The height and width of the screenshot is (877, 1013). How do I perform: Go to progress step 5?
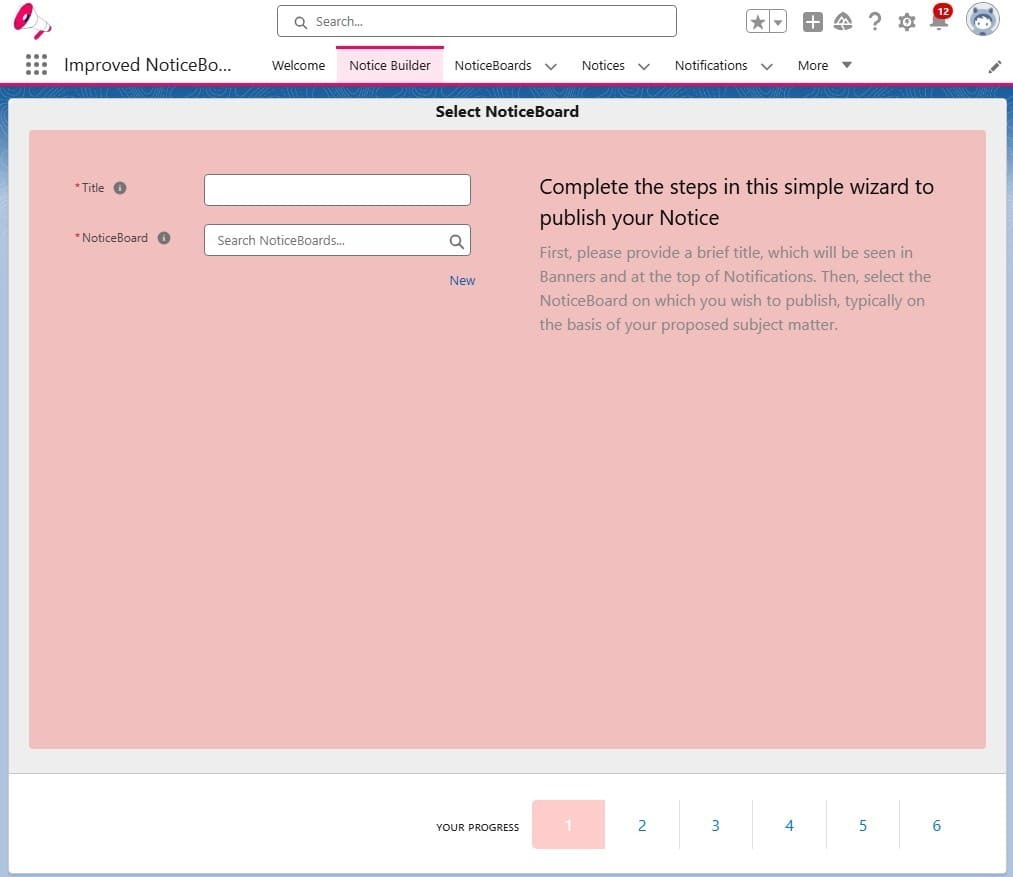pos(862,825)
